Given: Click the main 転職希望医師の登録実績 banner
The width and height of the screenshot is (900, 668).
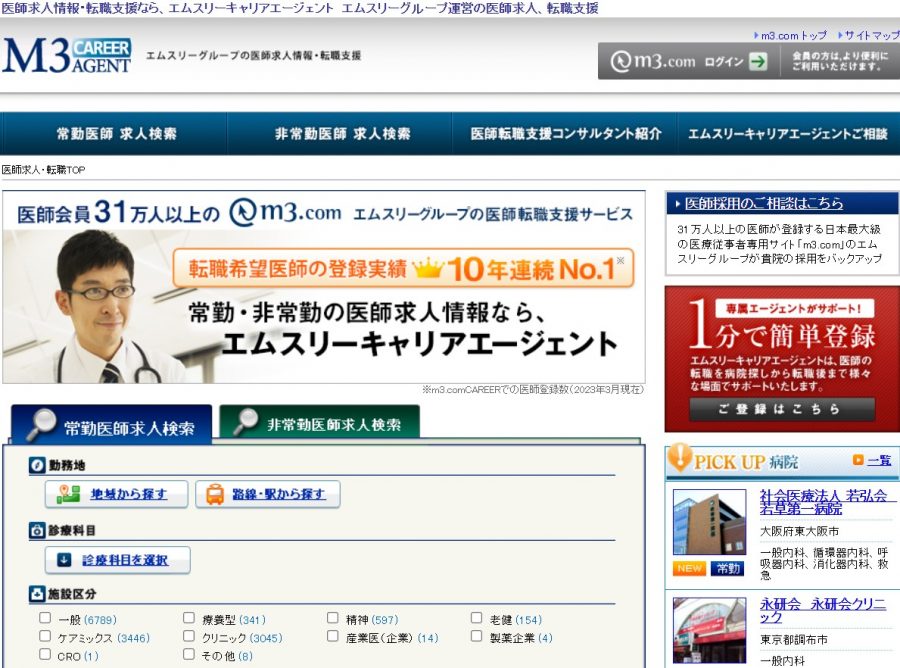Looking at the screenshot, I should point(324,287).
